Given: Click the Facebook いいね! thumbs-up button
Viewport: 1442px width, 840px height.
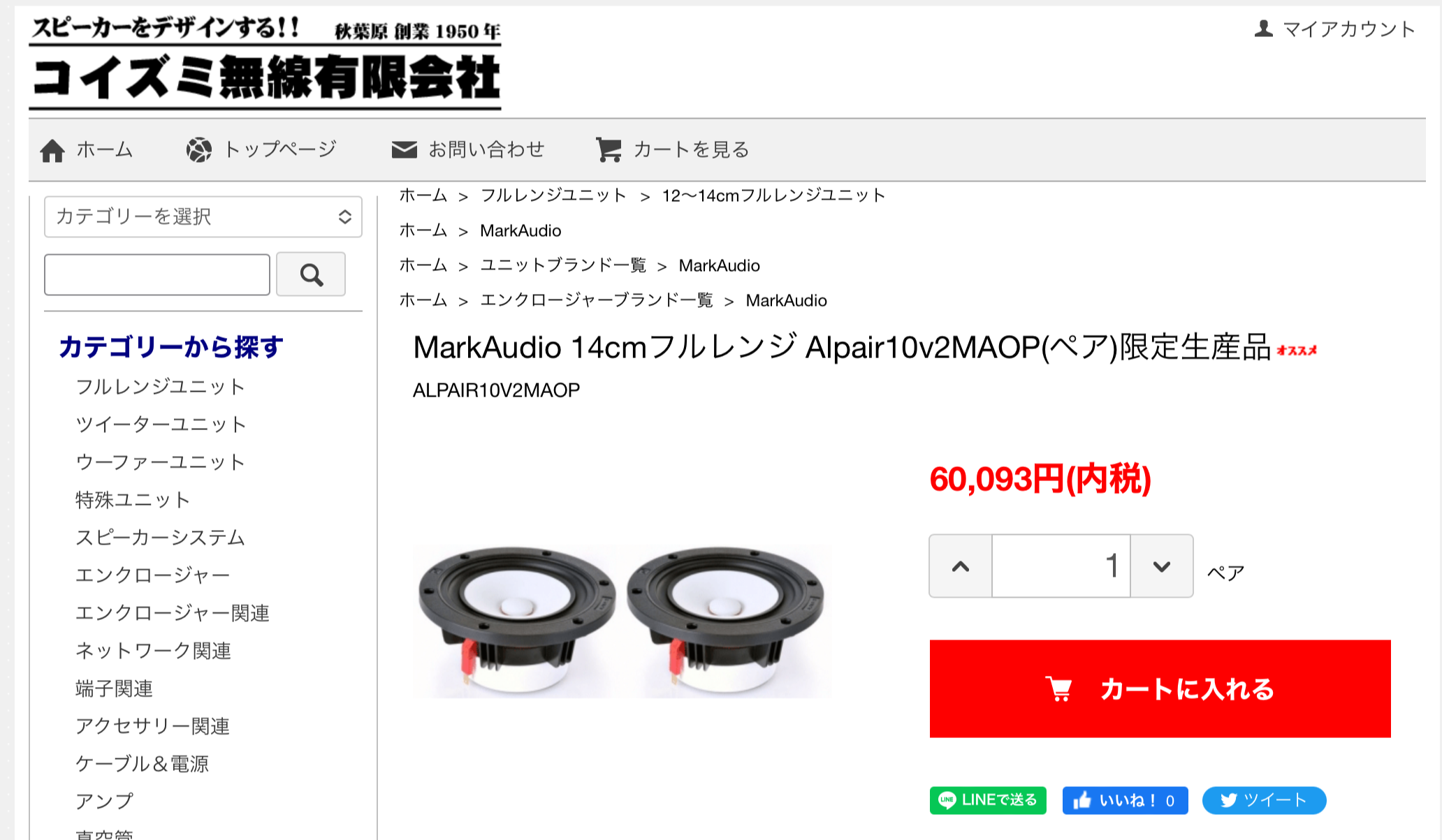Looking at the screenshot, I should pos(1125,800).
